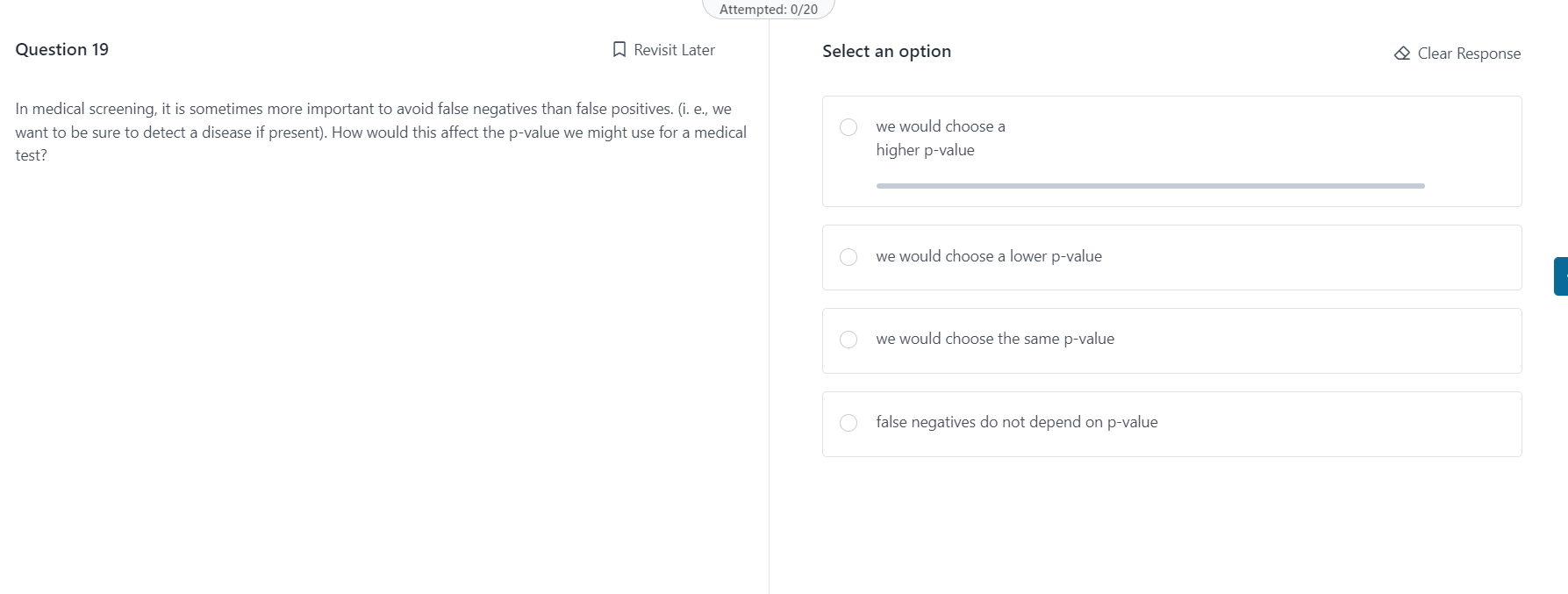Click the divider between question and answer panels
1568x594 pixels.
769,307
